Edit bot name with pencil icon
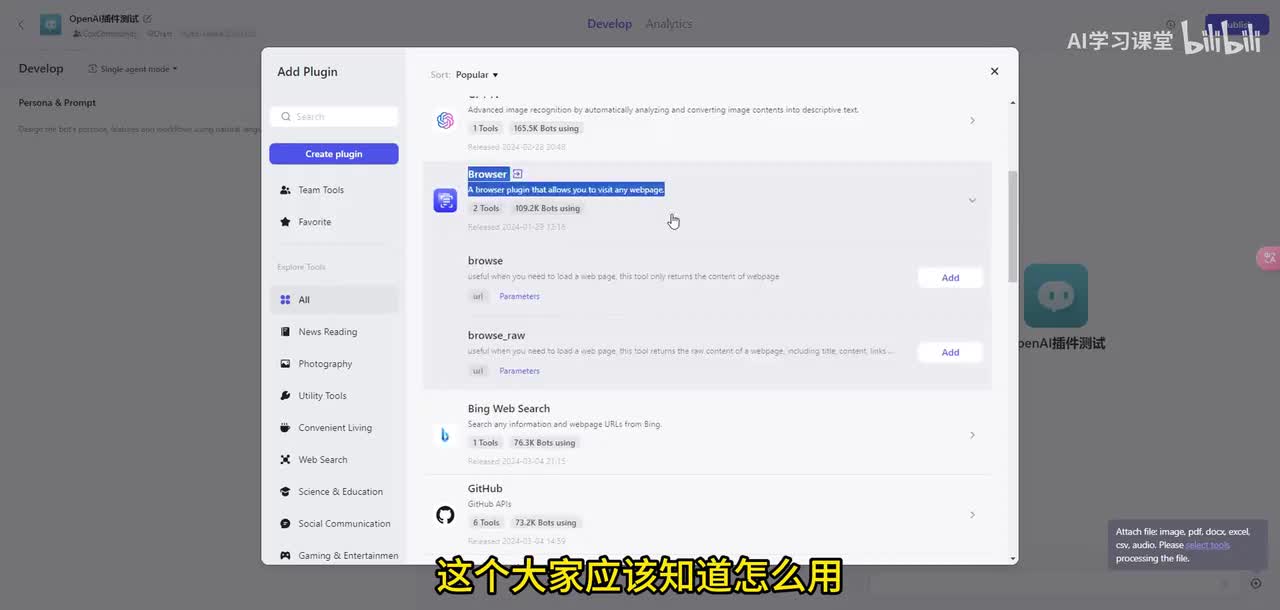Viewport: 1280px width, 610px height. [148, 18]
